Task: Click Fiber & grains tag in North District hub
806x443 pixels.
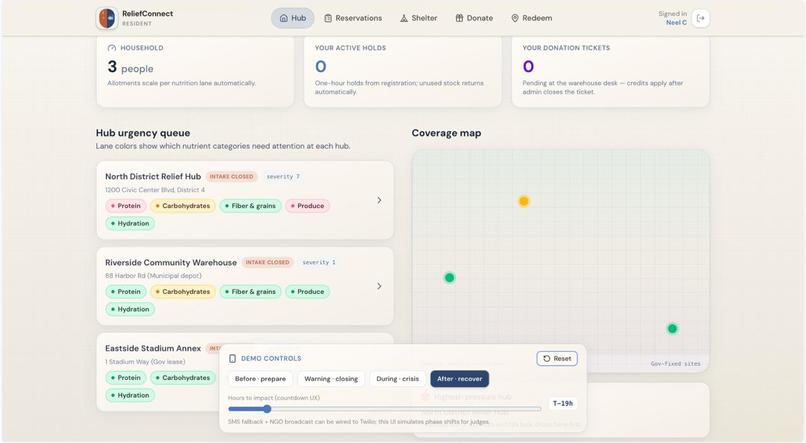Action: (250, 206)
